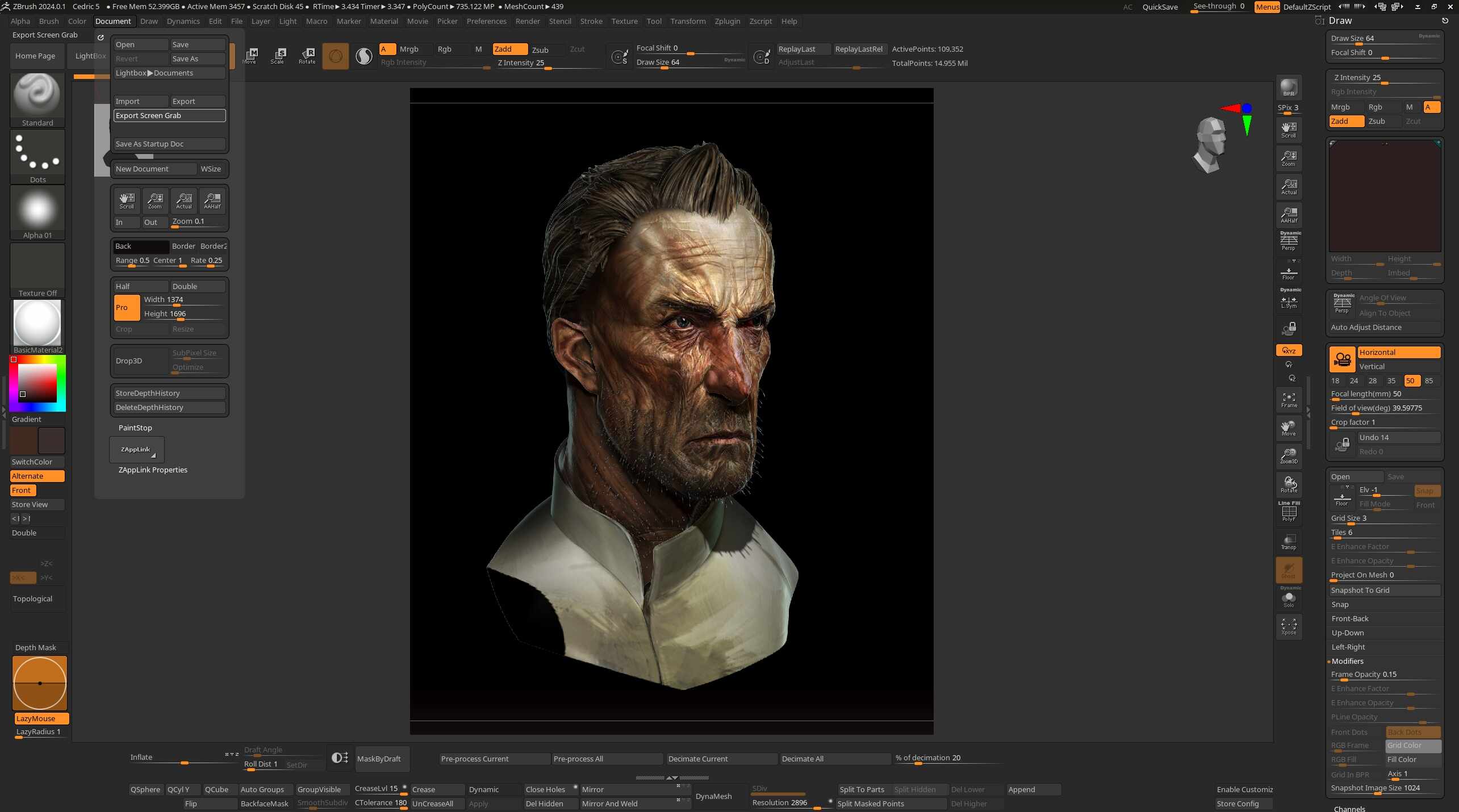Choose the BasicMaterial2 material
The width and height of the screenshot is (1459, 812).
[37, 325]
